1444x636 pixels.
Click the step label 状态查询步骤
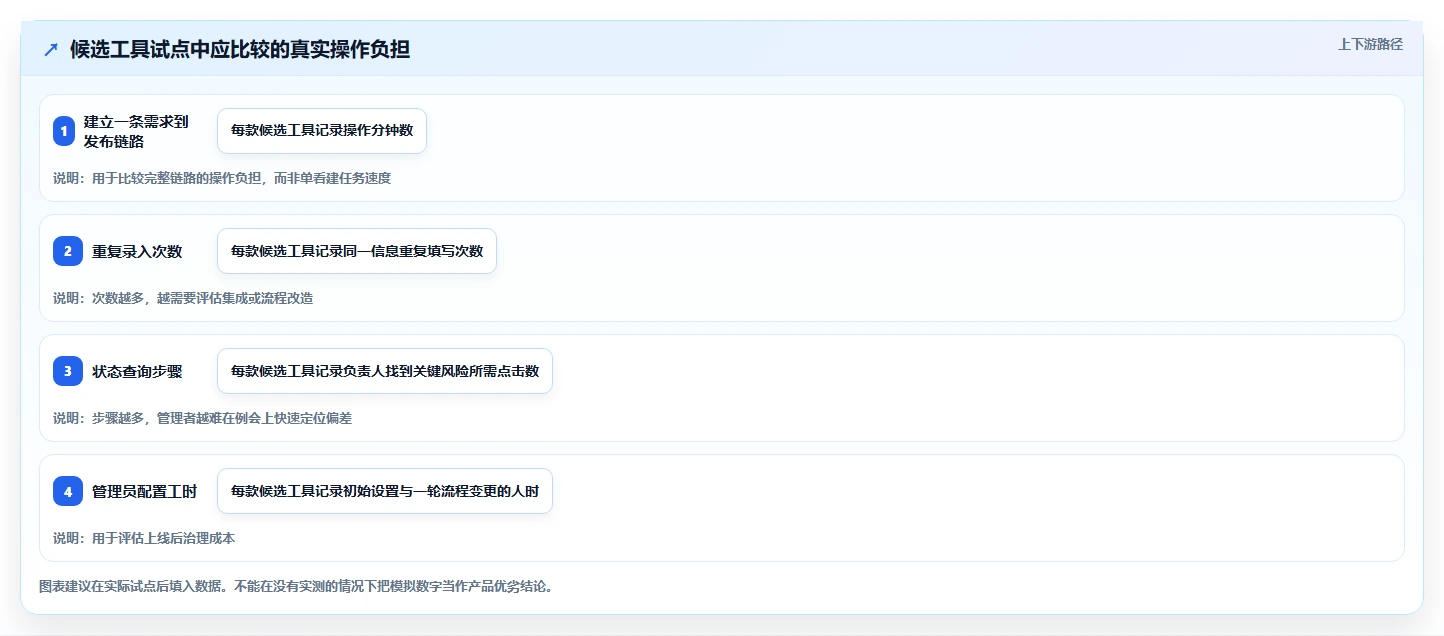pyautogui.click(x=137, y=371)
